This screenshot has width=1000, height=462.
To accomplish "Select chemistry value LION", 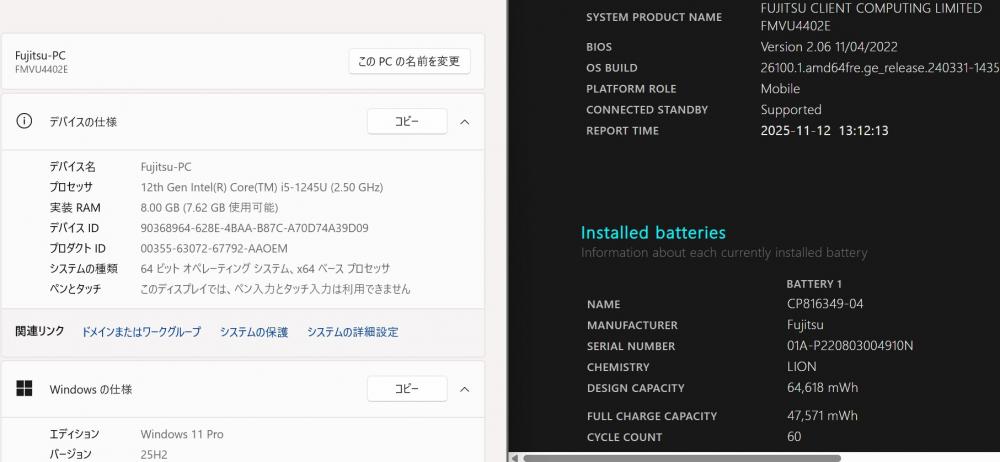I will point(802,367).
